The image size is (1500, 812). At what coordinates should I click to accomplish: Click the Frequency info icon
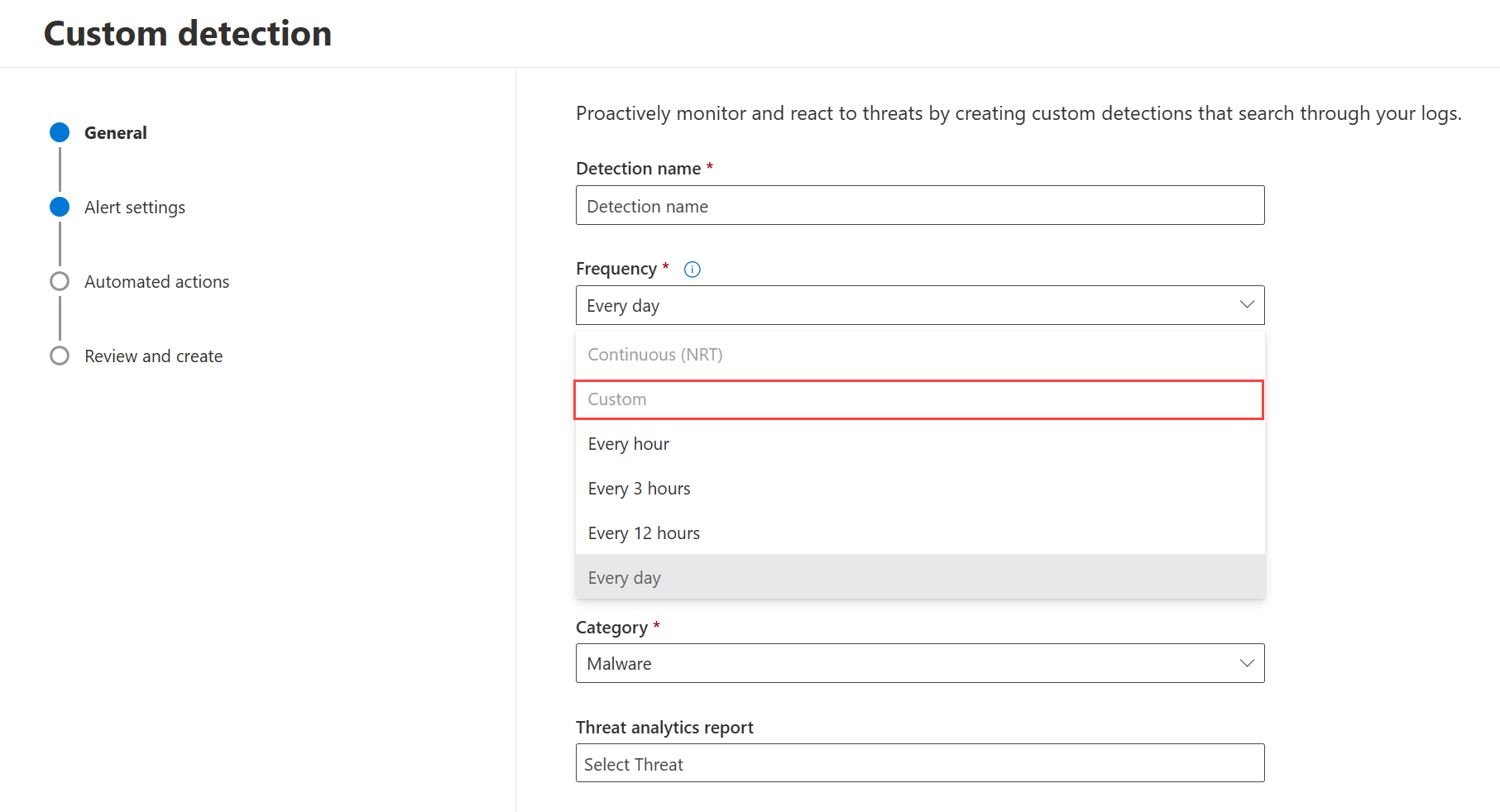(692, 270)
